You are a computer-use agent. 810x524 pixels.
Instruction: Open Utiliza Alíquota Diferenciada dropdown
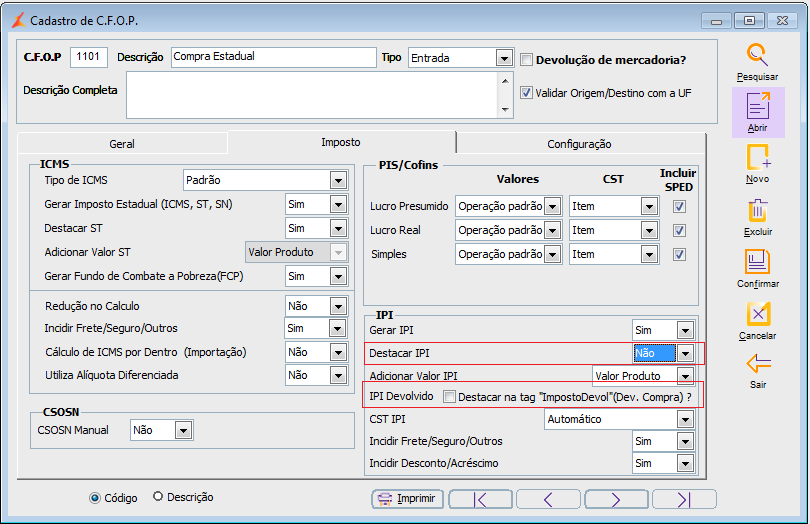[x=338, y=375]
